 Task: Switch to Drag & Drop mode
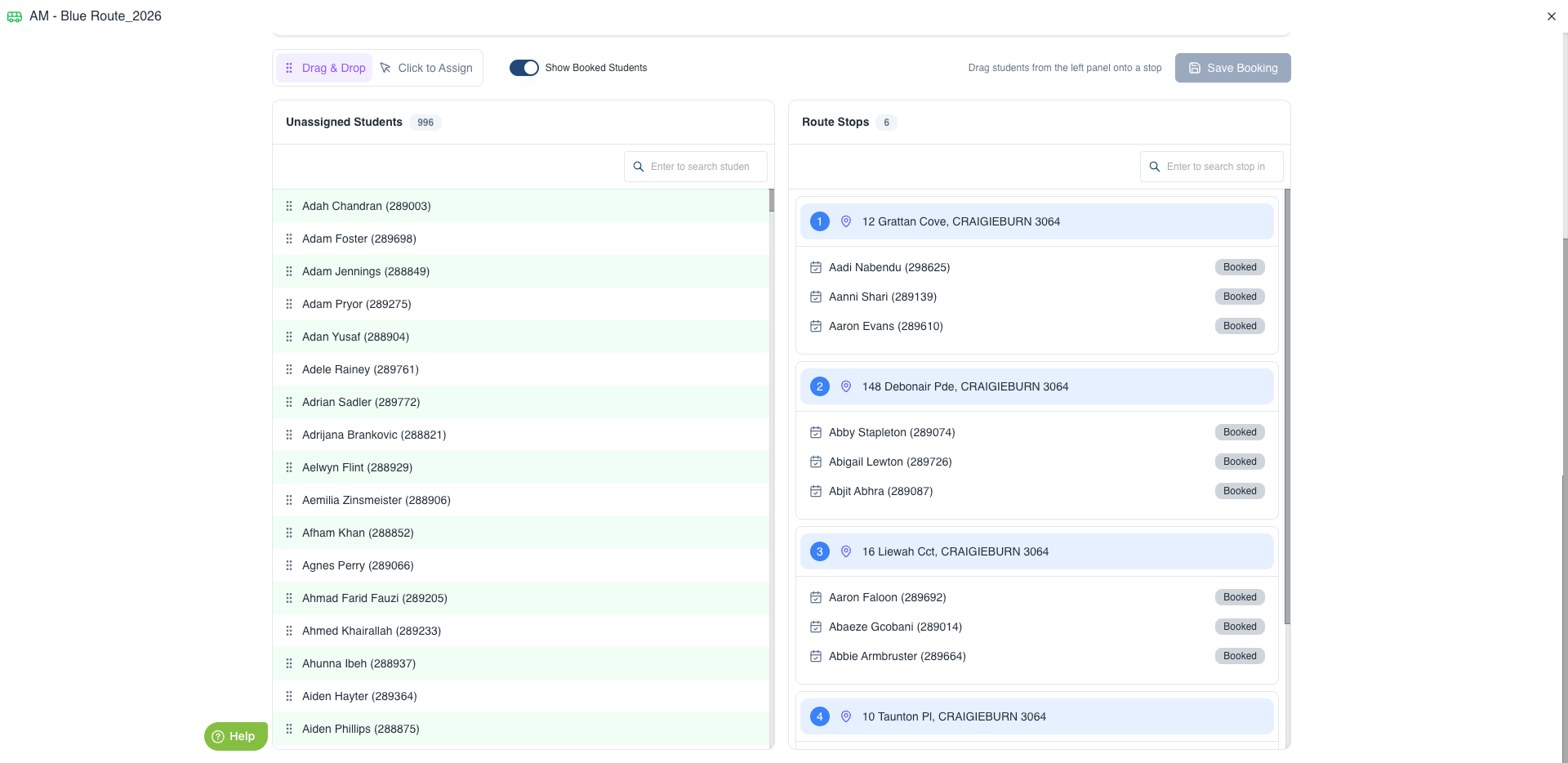[x=324, y=68]
